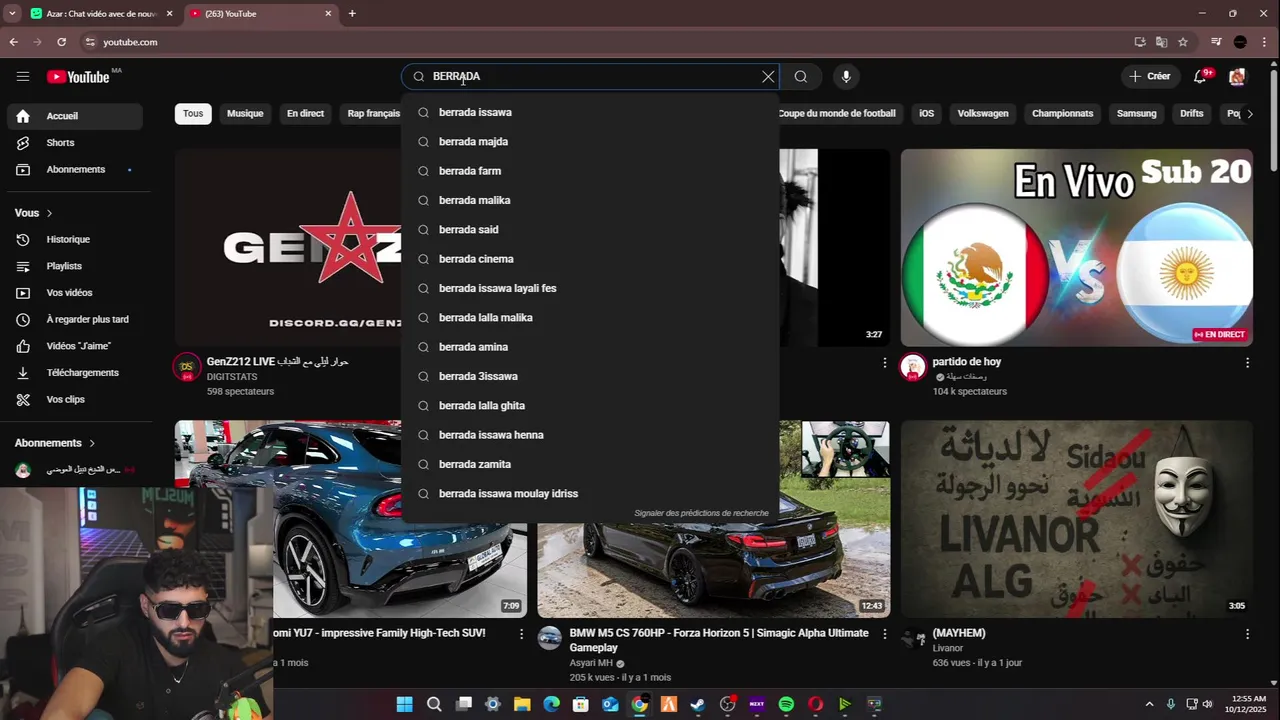The image size is (1280, 720).
Task: Open À regarder plus tard
Action: 76,320
